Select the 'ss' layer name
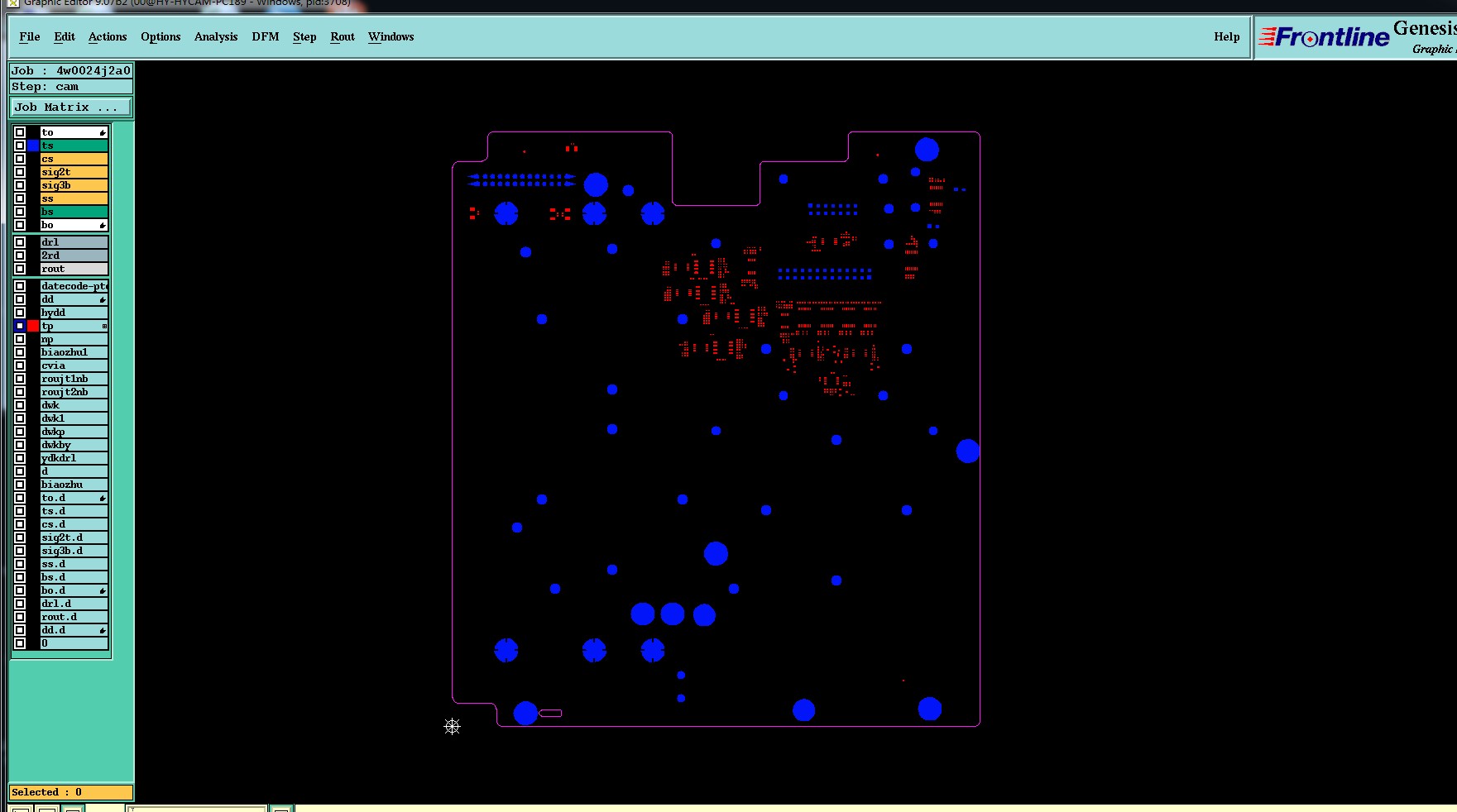Image resolution: width=1457 pixels, height=812 pixels. point(74,198)
